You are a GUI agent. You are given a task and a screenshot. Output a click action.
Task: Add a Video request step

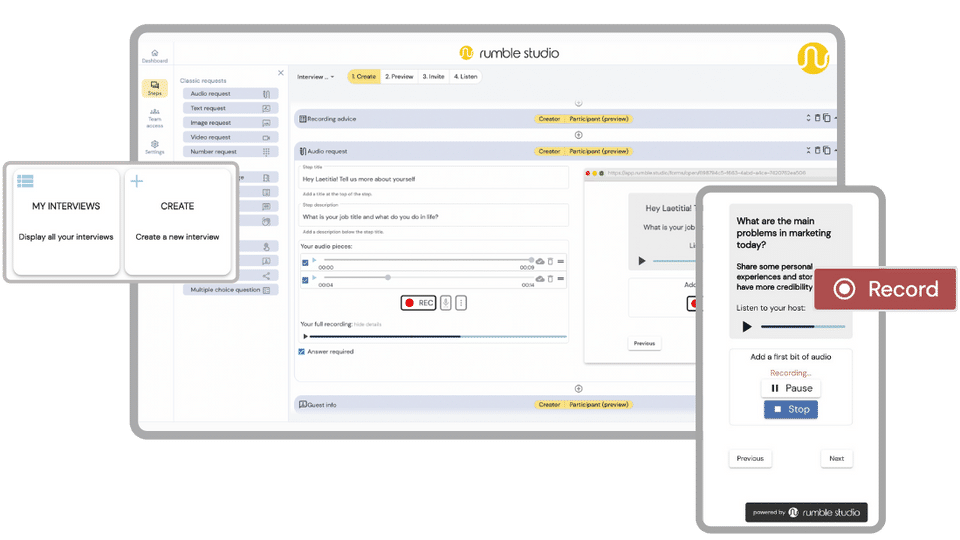[x=230, y=138]
